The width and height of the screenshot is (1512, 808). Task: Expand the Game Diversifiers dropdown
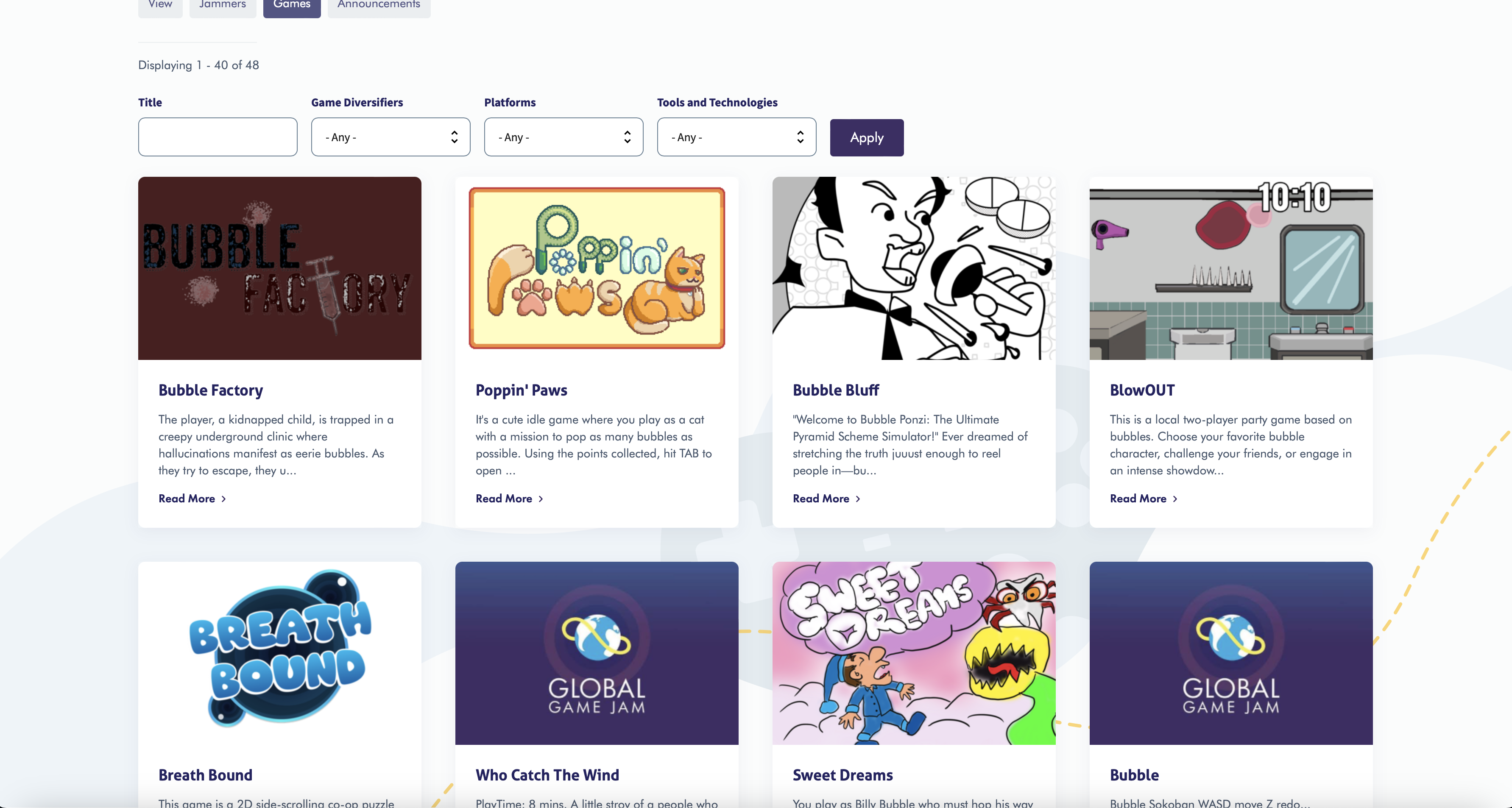[x=391, y=137]
